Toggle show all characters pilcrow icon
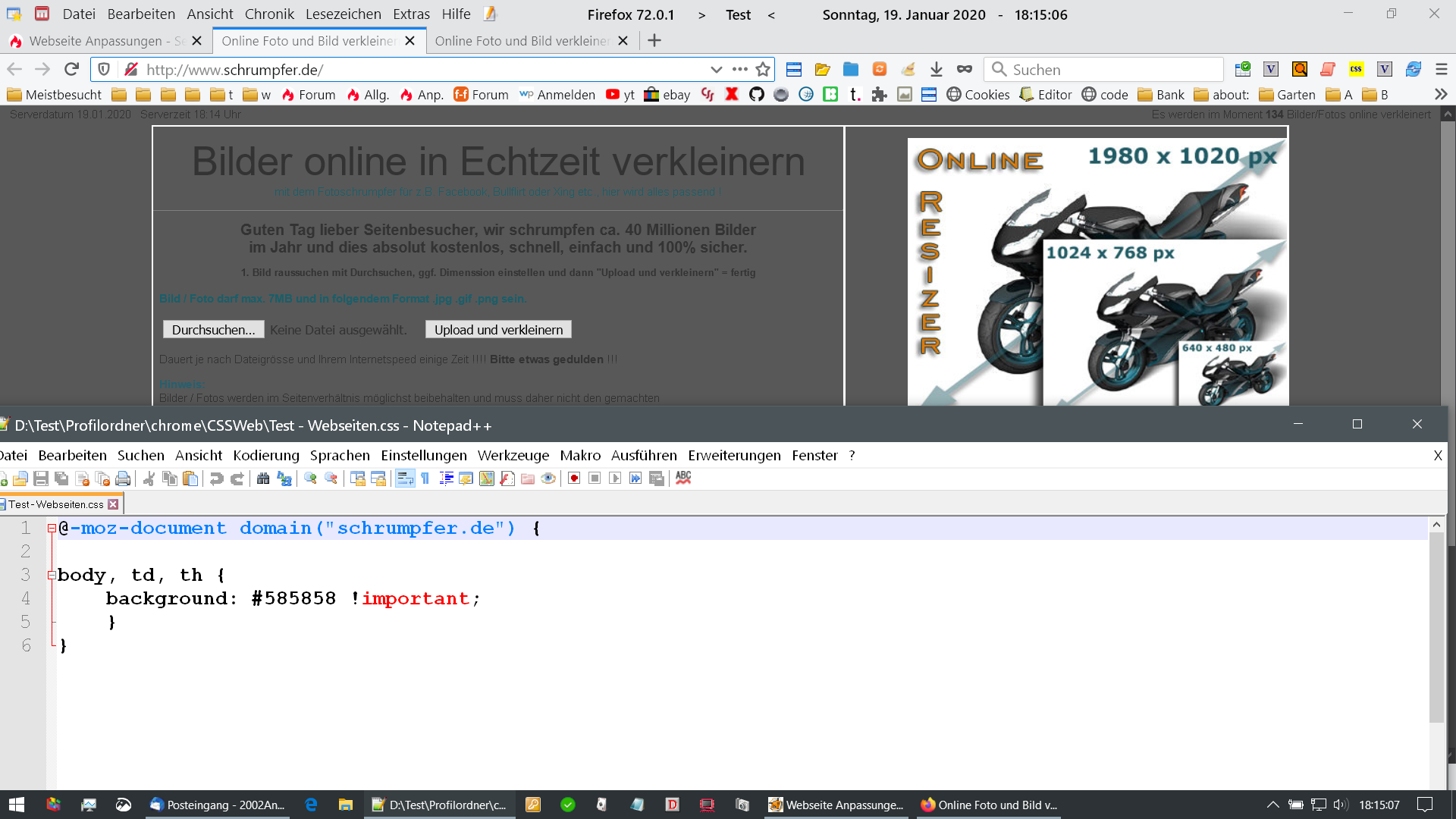Screen dimensions: 1456x819 coord(425,479)
